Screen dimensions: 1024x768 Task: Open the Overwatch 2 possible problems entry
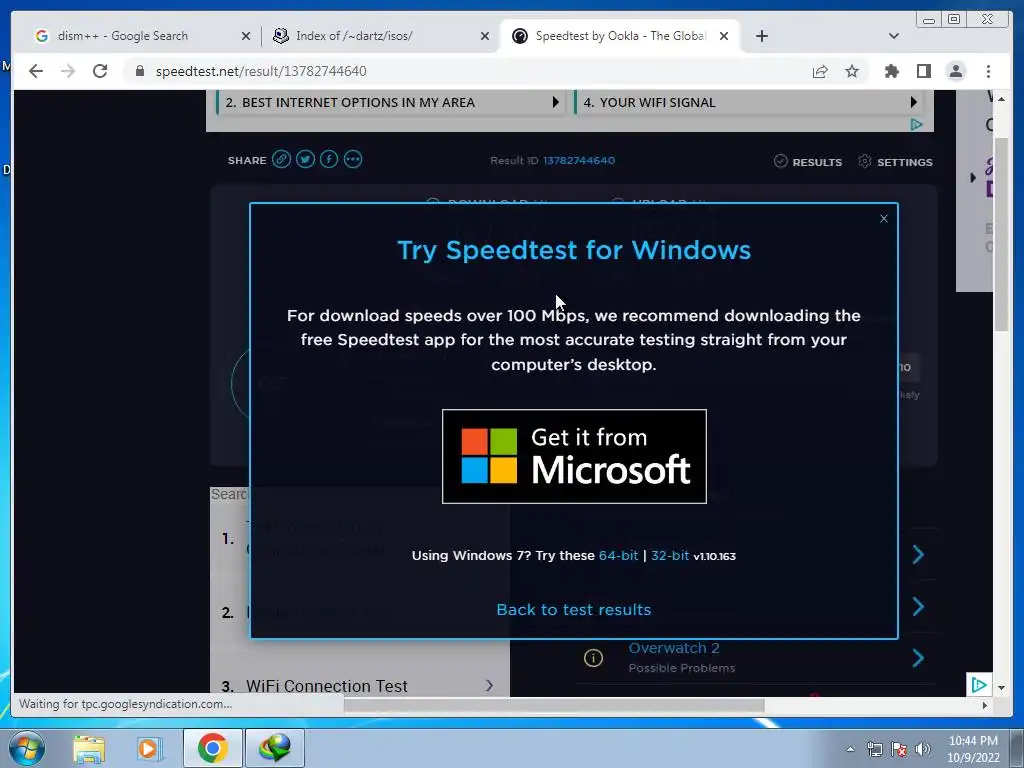674,648
